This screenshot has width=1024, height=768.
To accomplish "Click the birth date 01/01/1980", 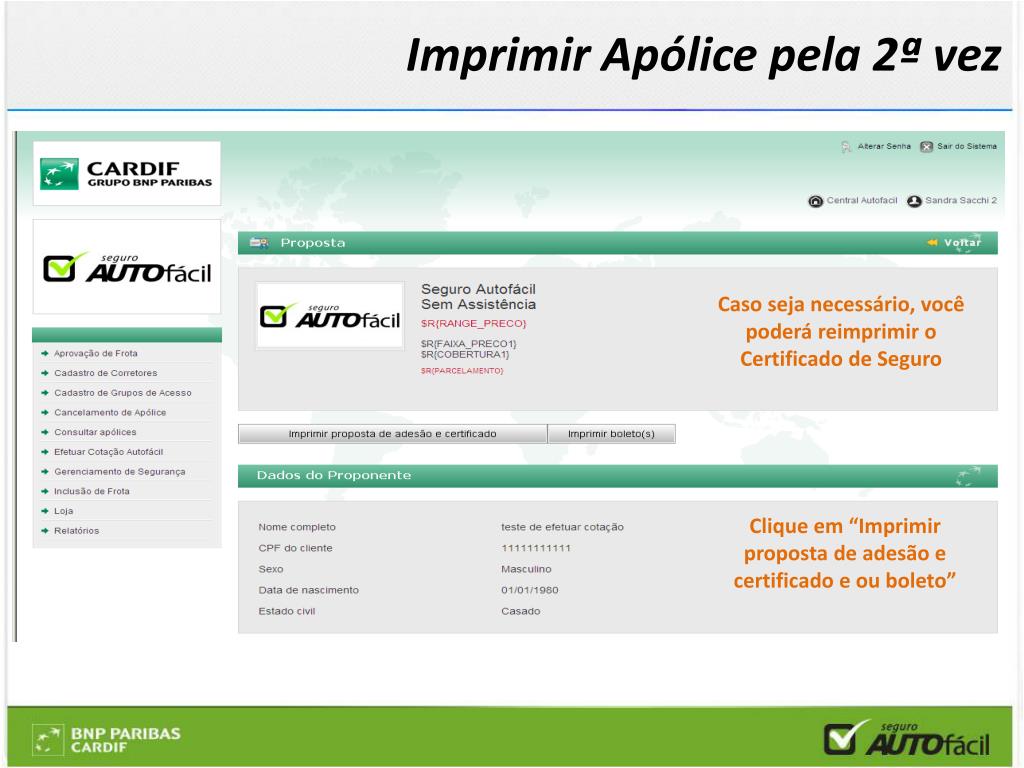I will click(x=530, y=590).
